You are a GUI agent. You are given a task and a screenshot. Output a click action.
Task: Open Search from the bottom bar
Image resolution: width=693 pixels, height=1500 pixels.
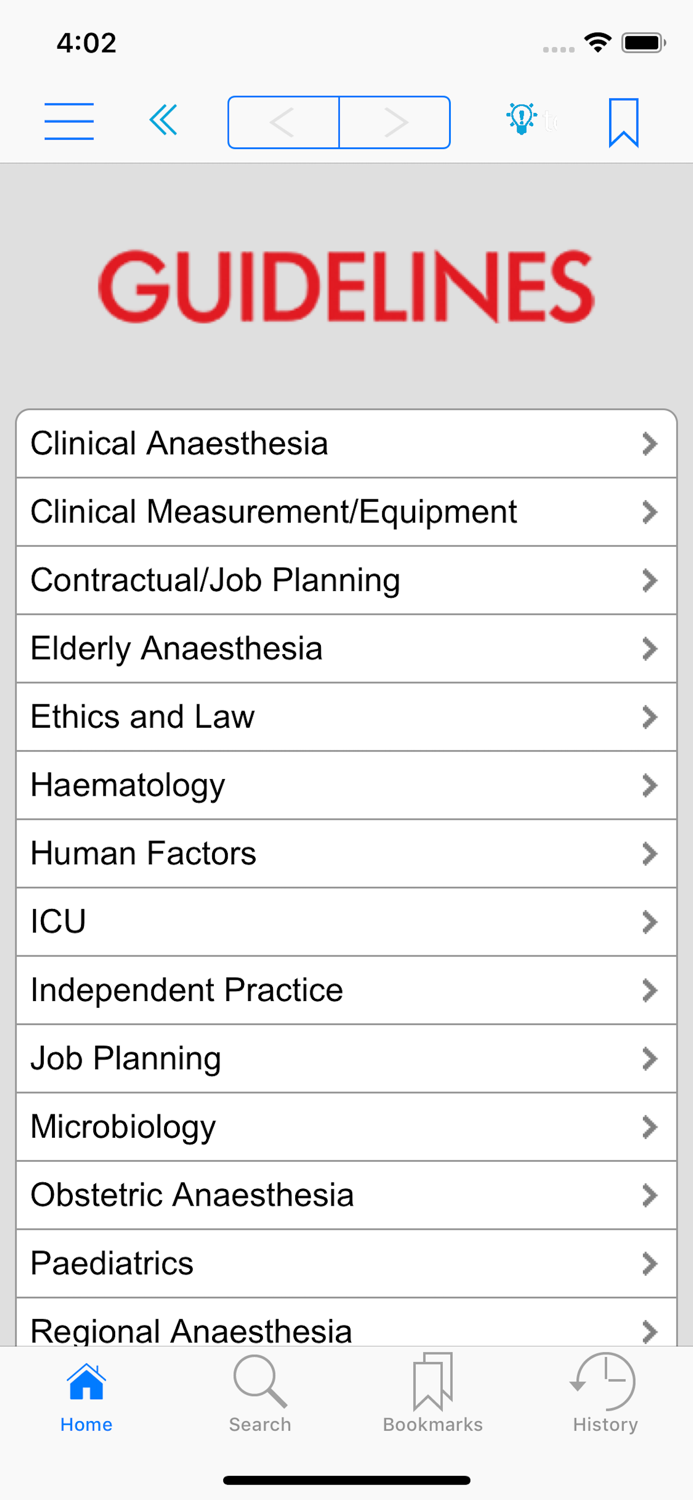tap(259, 1393)
